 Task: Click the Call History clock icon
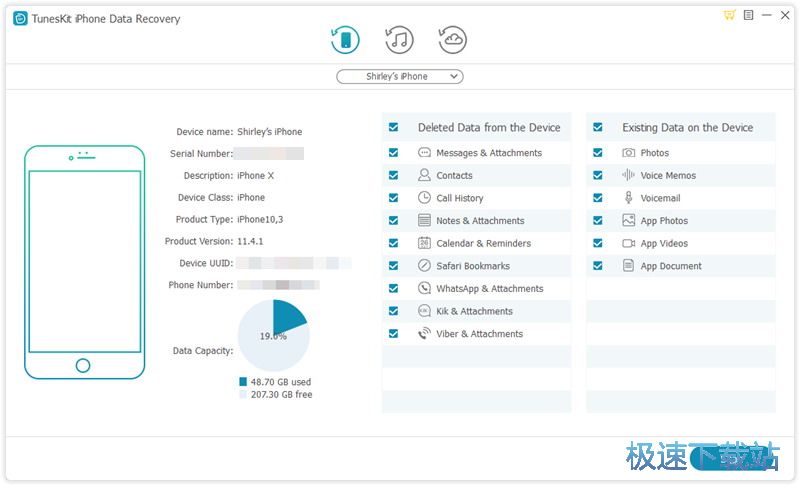coord(424,198)
